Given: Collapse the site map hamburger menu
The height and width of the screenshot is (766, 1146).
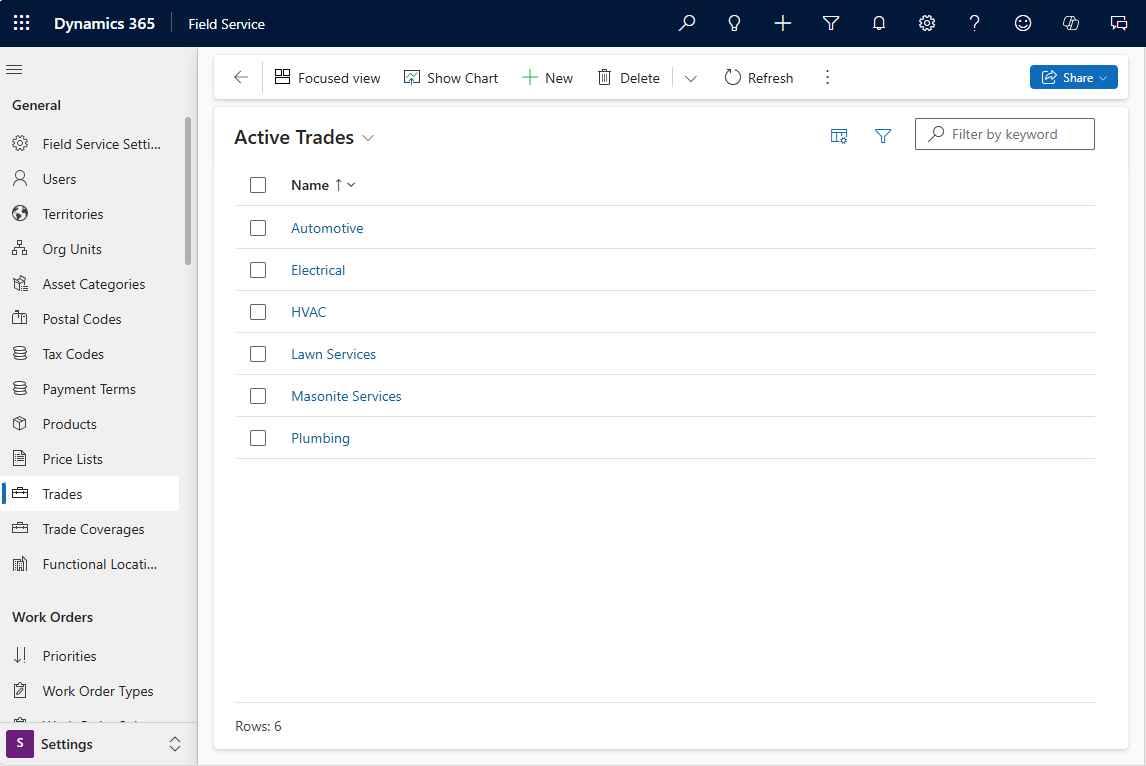Looking at the screenshot, I should (x=15, y=69).
